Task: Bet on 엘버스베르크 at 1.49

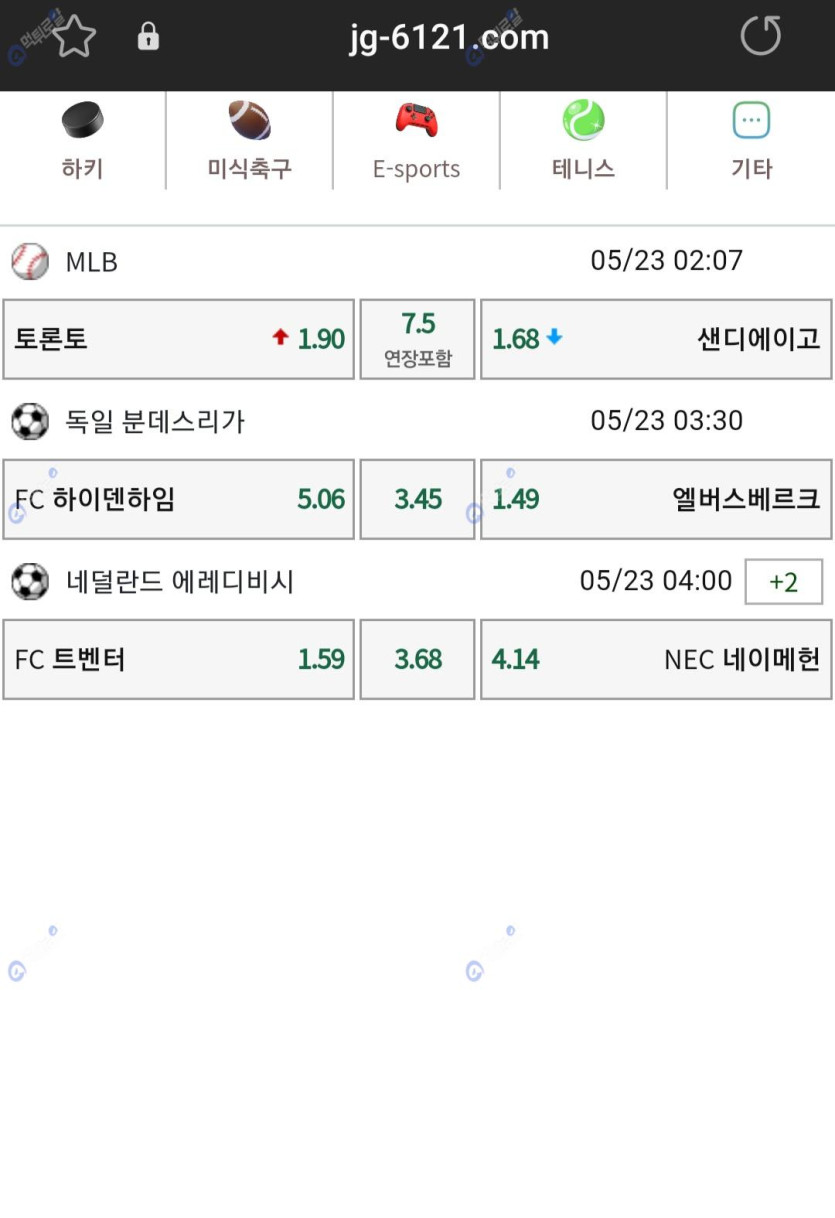Action: click(x=656, y=499)
